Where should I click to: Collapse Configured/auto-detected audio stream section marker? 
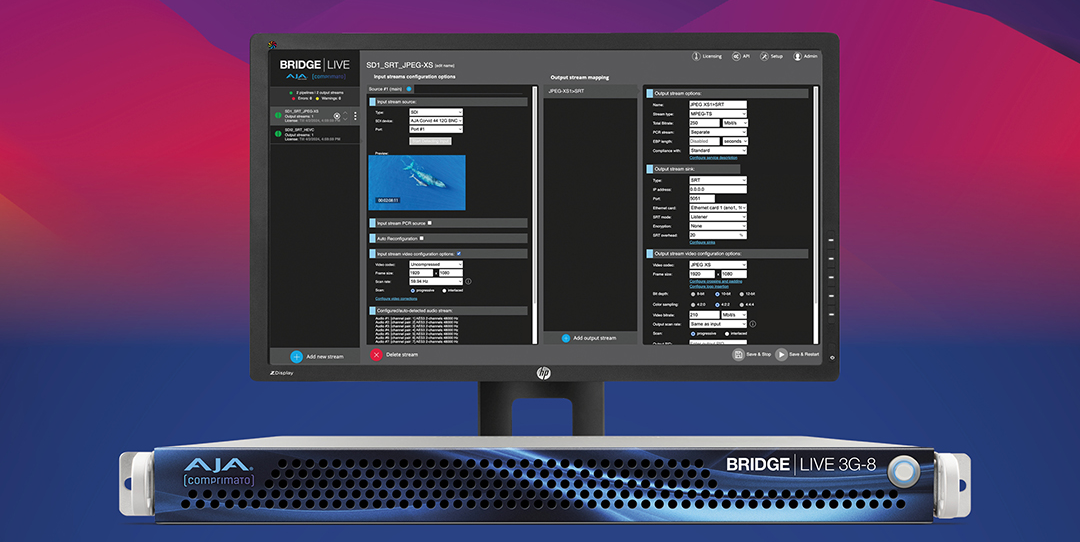373,311
